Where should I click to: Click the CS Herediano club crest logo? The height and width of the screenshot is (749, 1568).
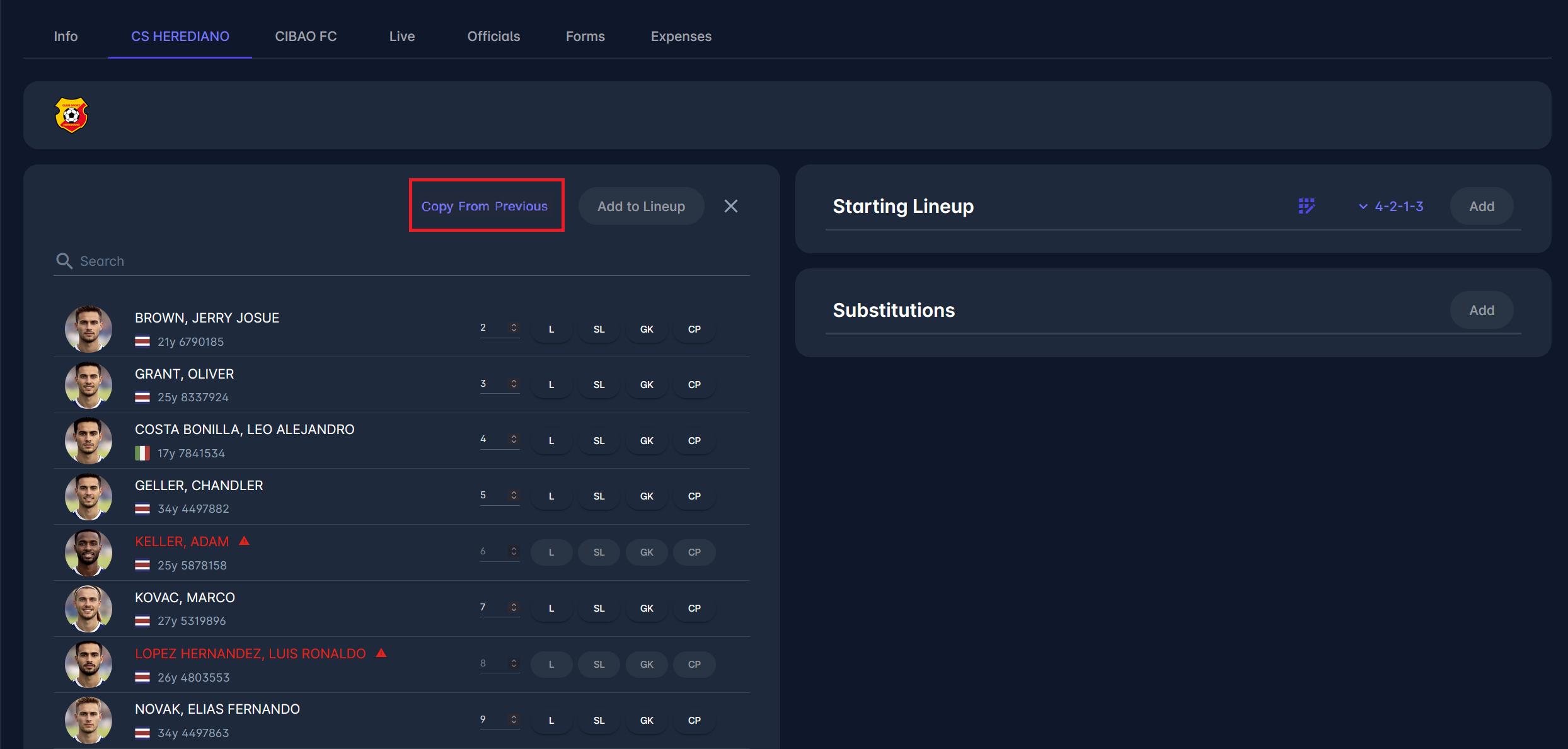(x=71, y=115)
